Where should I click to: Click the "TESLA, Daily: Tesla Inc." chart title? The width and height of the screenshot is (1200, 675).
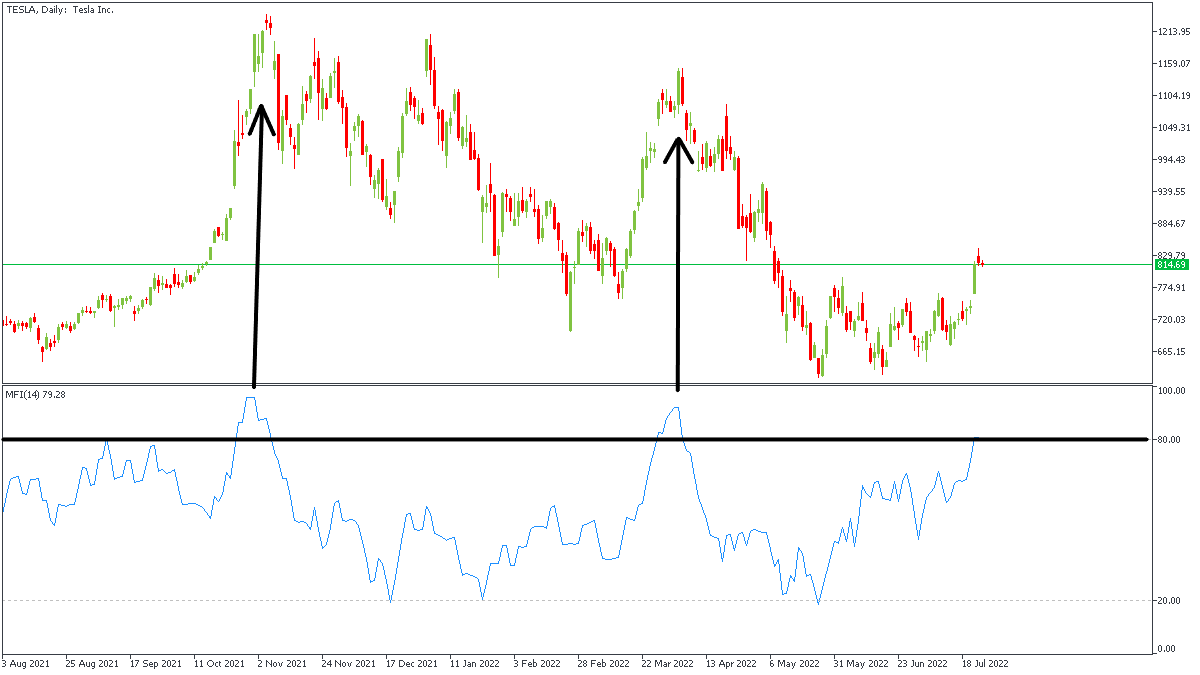click(x=60, y=9)
